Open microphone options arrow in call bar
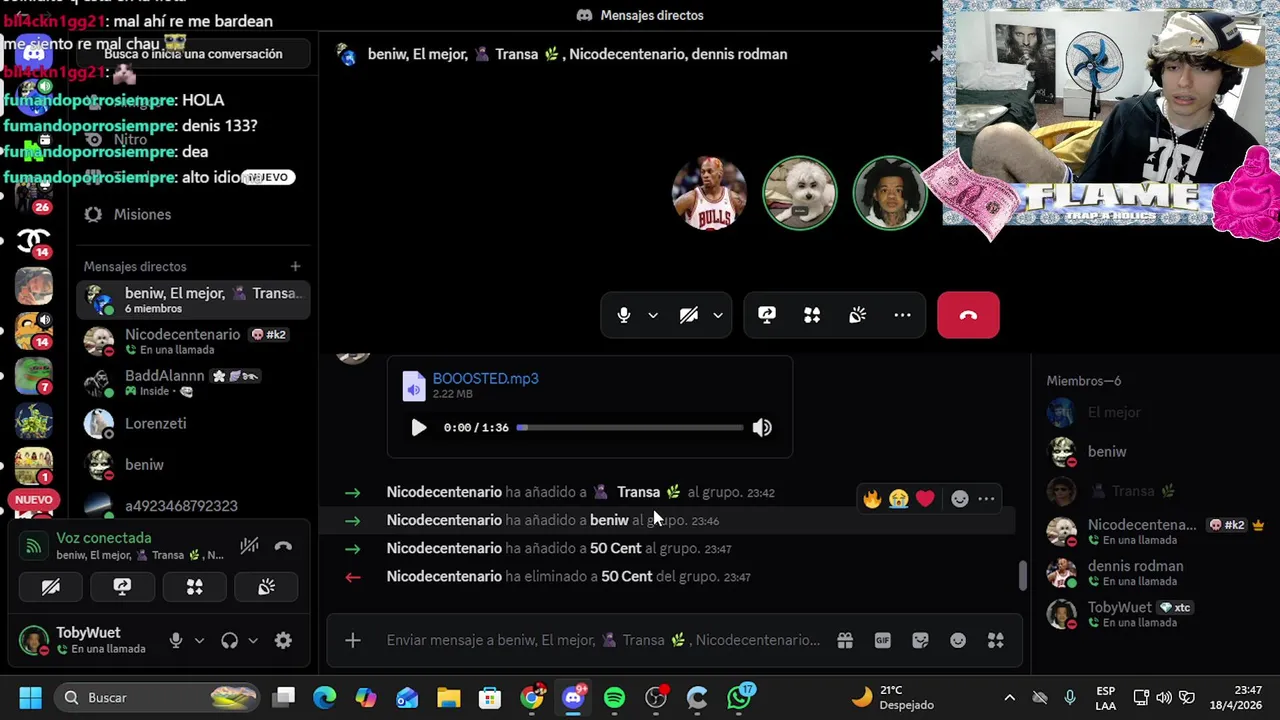The width and height of the screenshot is (1280, 720). coord(653,315)
